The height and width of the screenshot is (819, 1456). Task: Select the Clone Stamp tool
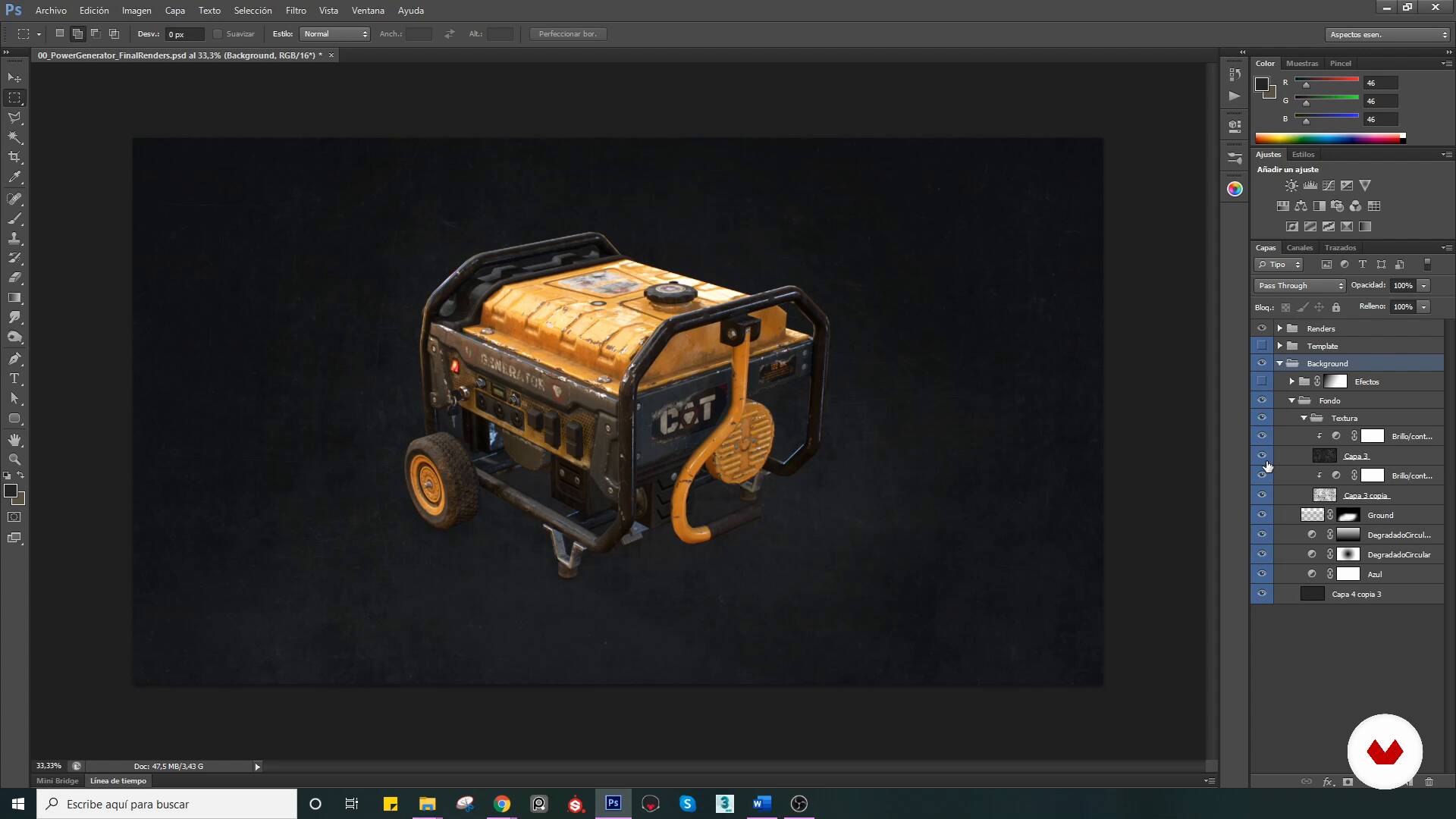click(x=14, y=238)
